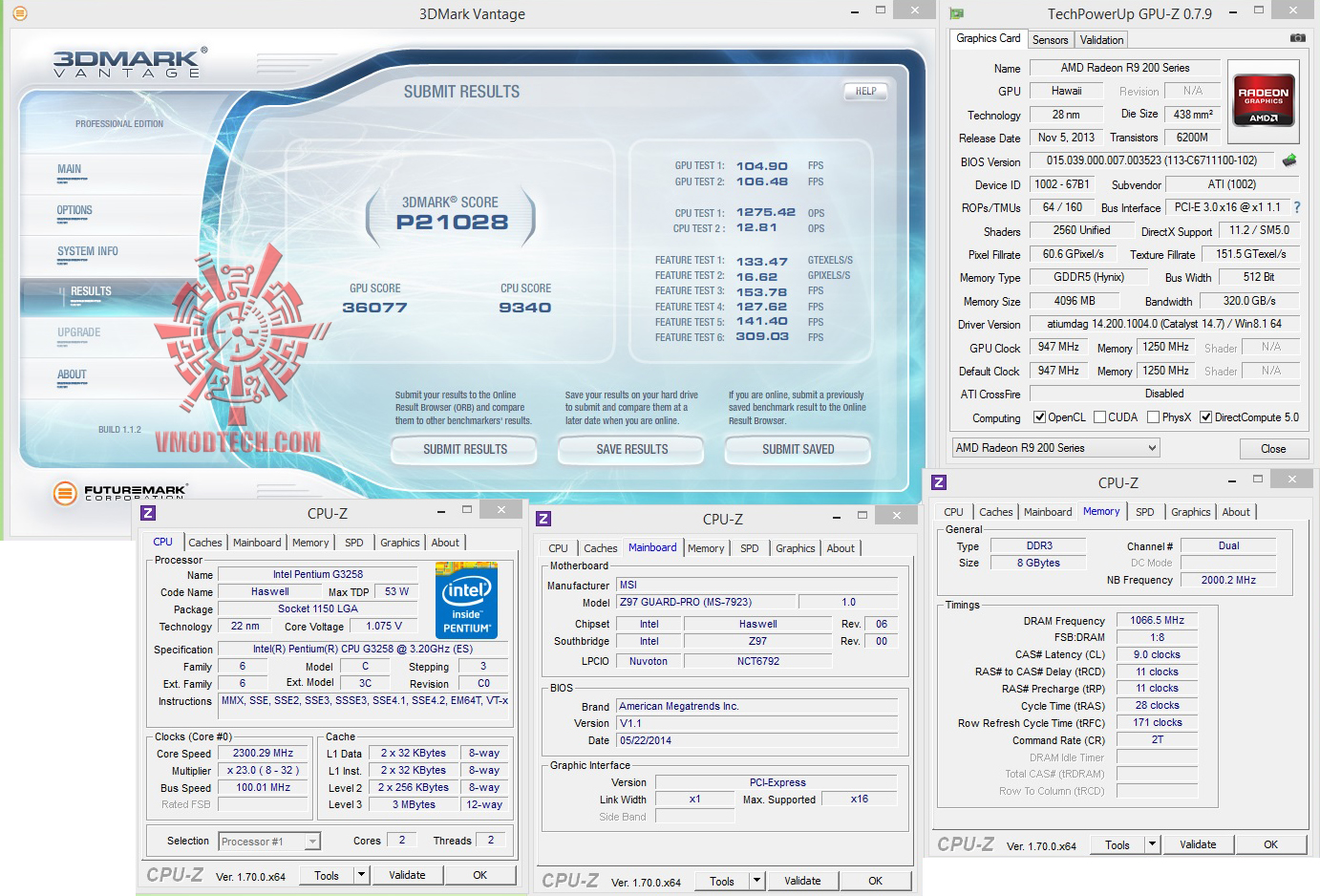Open SPD tab in CPU-Z Mainboard window

(750, 548)
